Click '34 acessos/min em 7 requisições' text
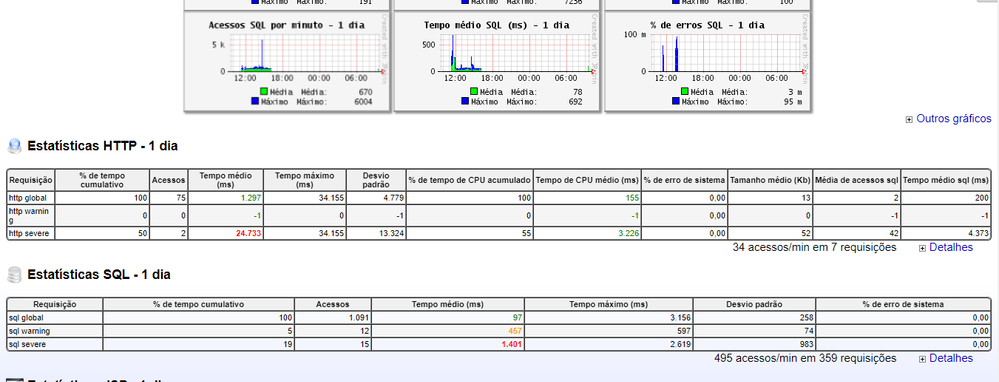 coord(814,247)
